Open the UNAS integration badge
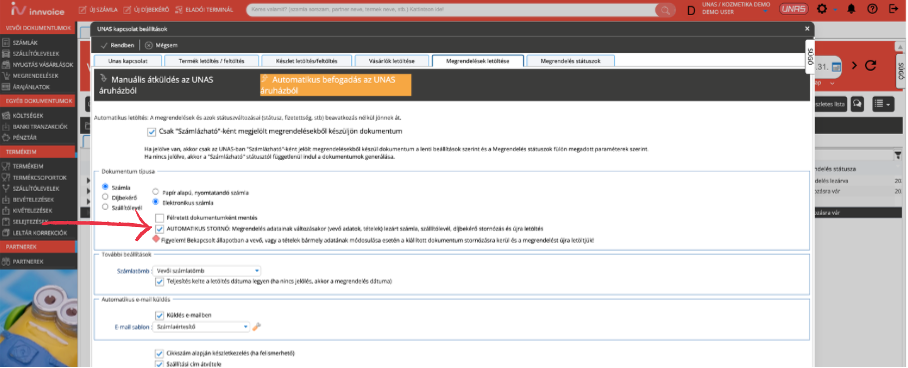The height and width of the screenshot is (368, 908). [x=793, y=9]
